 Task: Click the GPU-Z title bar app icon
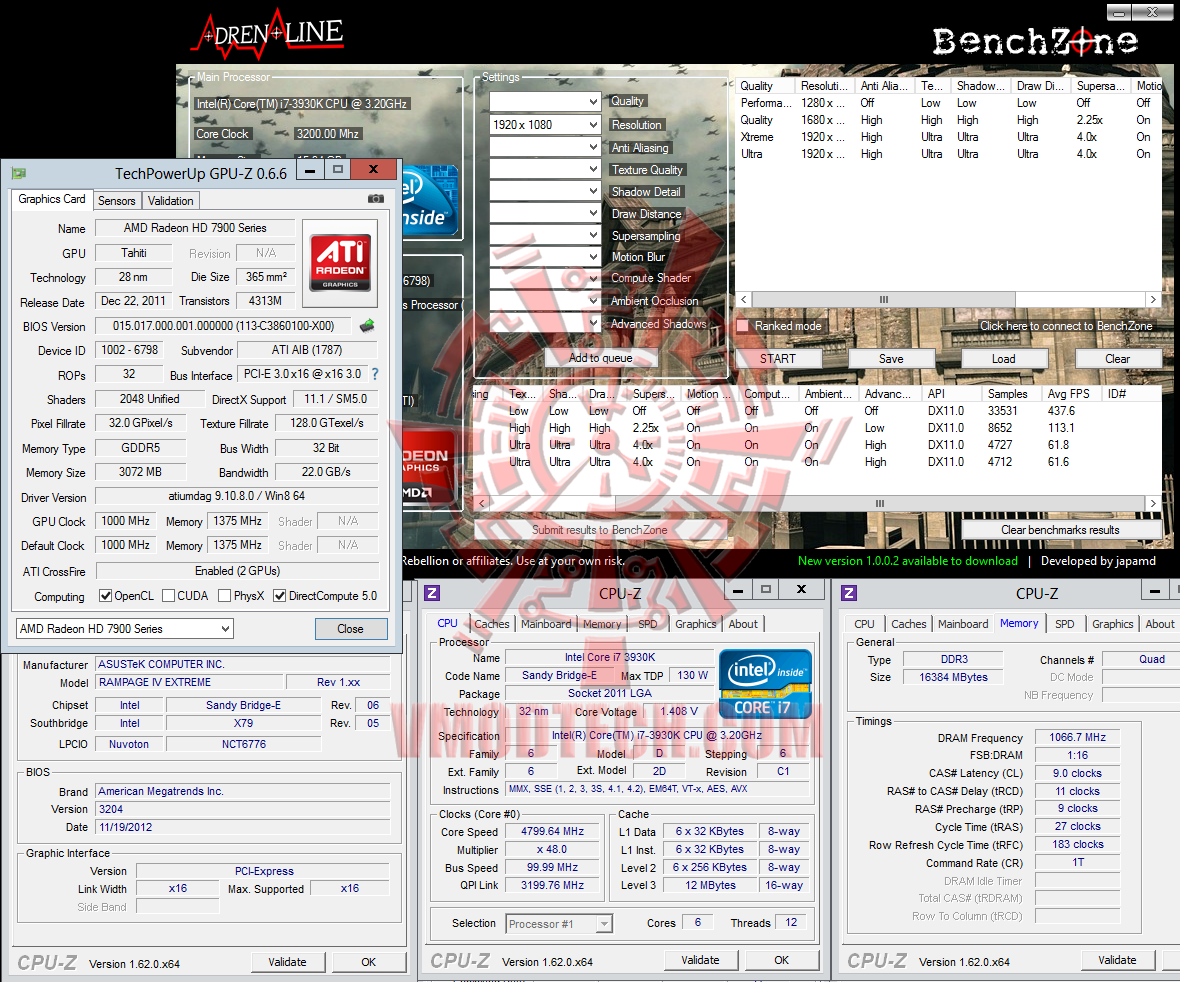tap(19, 174)
